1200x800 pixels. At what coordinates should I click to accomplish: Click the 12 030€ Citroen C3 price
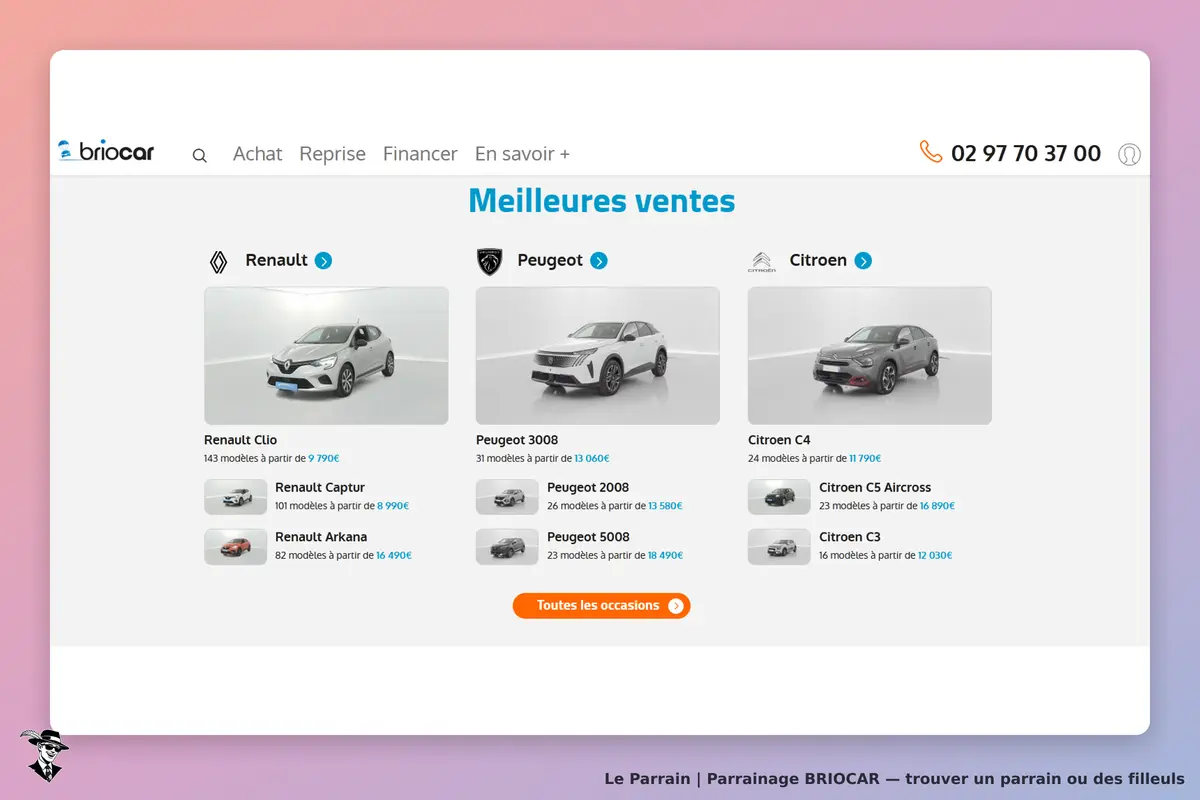[935, 556]
